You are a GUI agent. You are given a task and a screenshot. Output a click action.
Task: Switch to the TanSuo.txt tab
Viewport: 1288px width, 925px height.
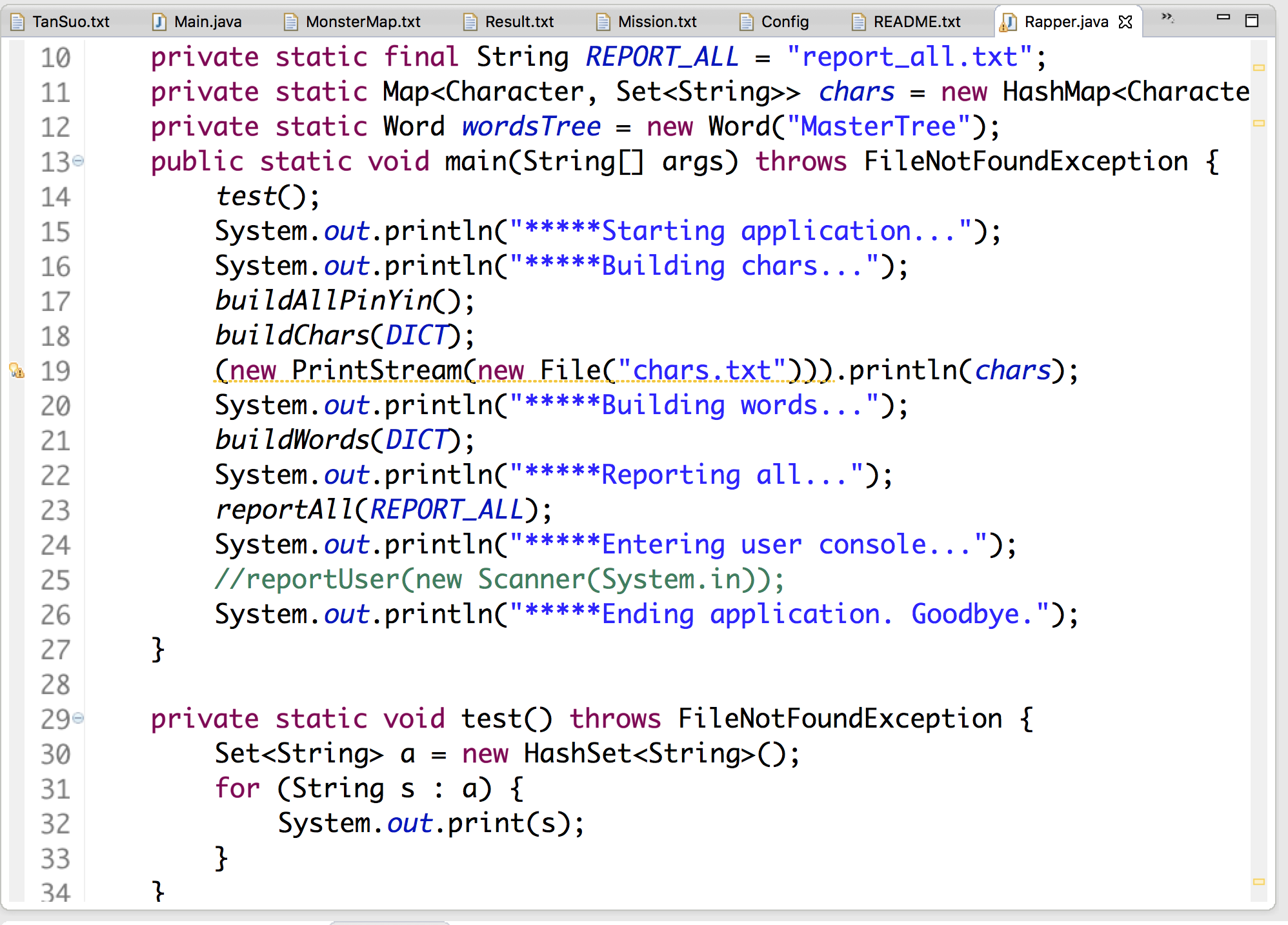pos(62,22)
